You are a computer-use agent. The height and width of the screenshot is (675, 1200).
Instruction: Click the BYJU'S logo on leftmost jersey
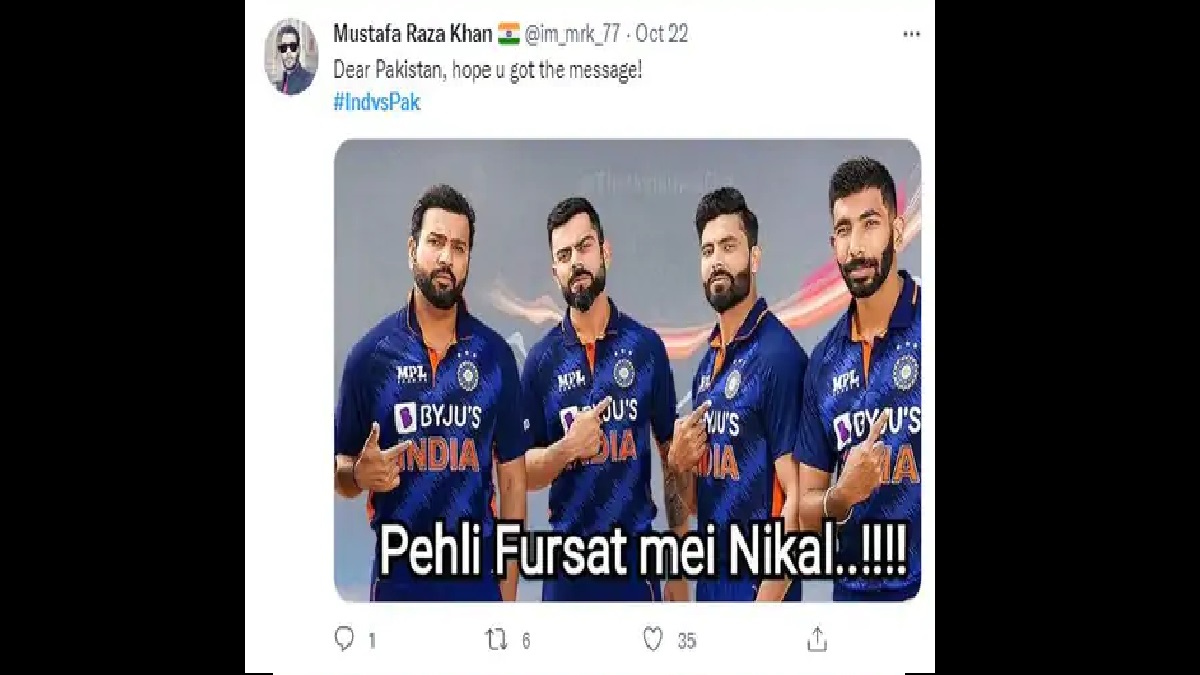point(437,416)
